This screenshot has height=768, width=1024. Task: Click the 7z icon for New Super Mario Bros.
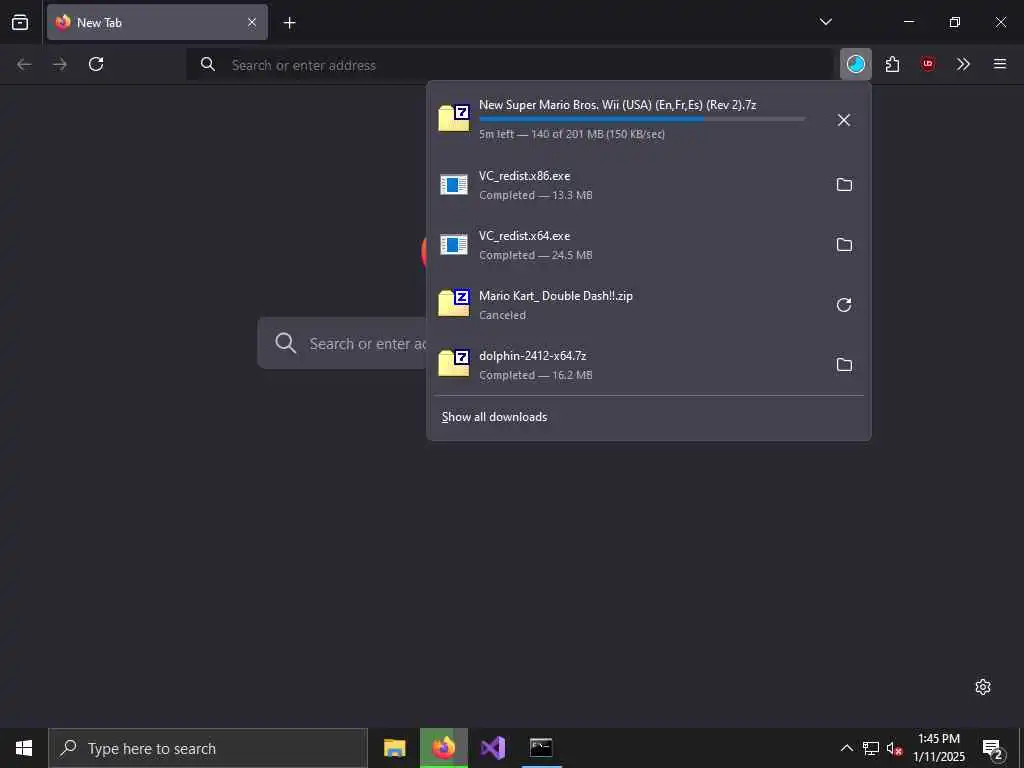tap(454, 118)
